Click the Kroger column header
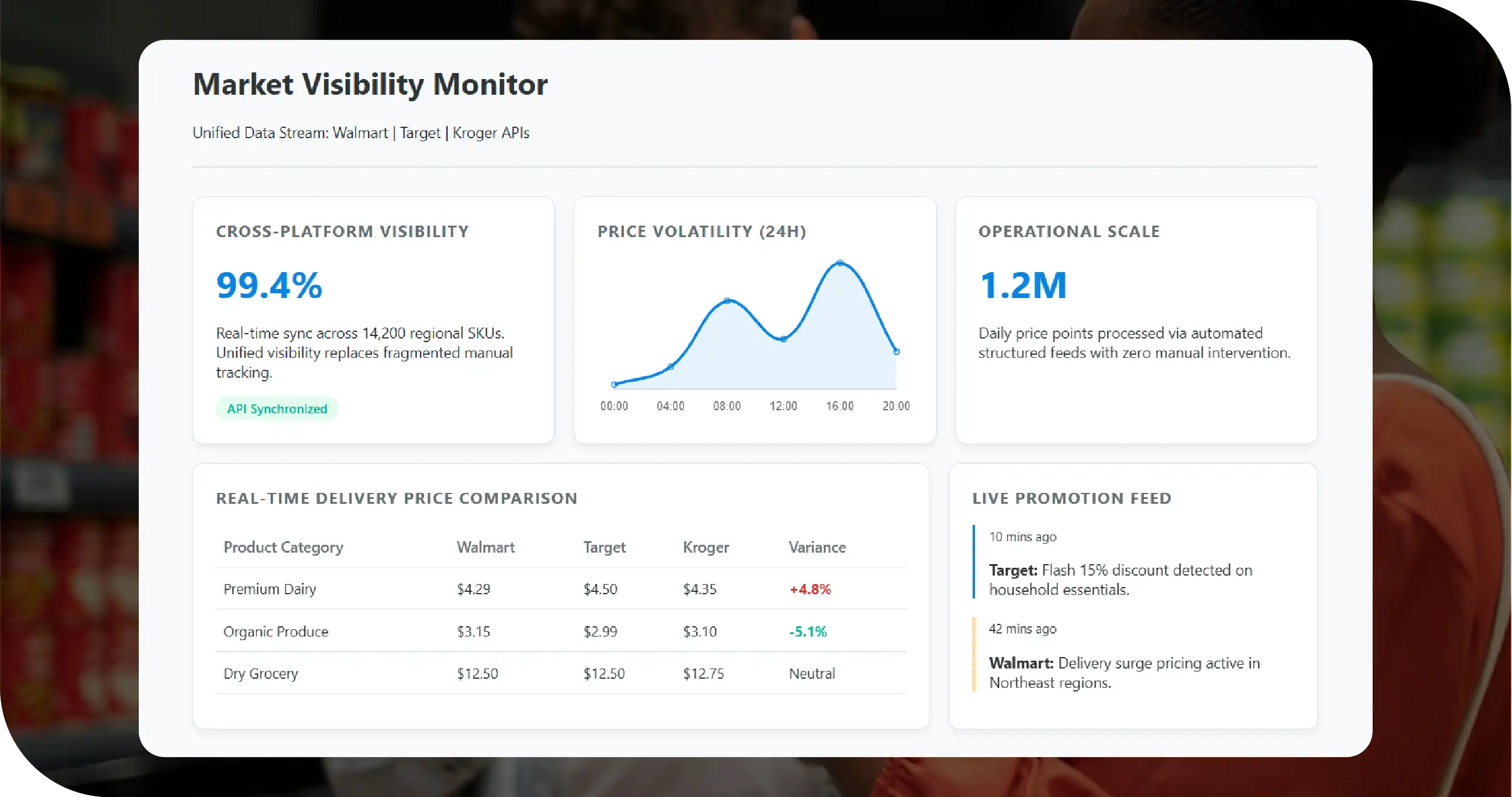The width and height of the screenshot is (1512, 797). click(x=706, y=547)
